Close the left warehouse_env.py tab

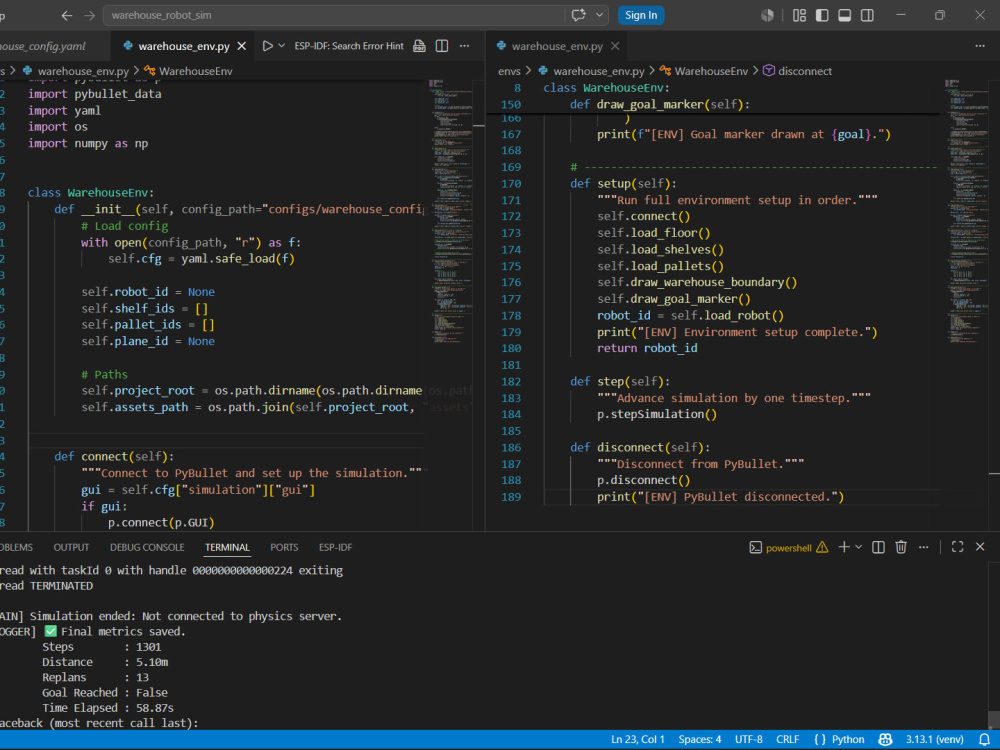[242, 46]
